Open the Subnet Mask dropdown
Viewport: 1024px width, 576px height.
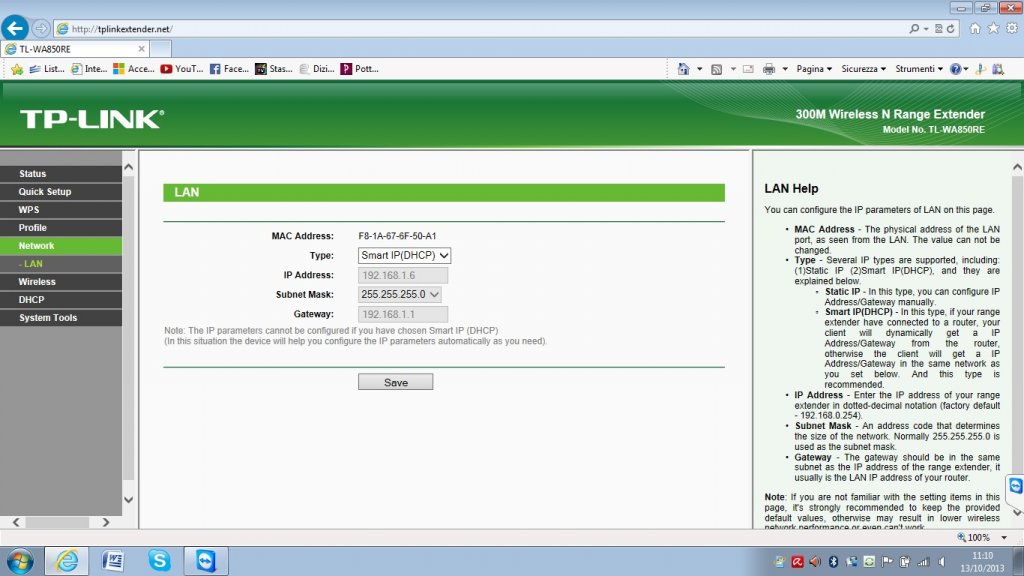coord(399,295)
